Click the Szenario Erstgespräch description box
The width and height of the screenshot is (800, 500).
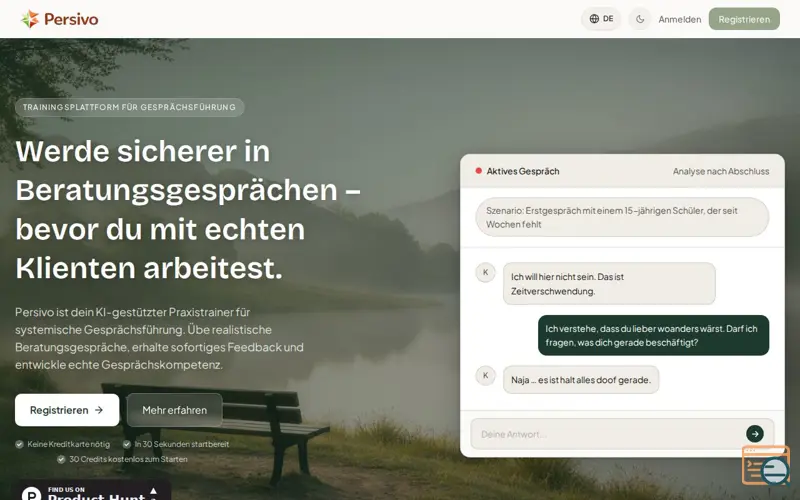(622, 217)
